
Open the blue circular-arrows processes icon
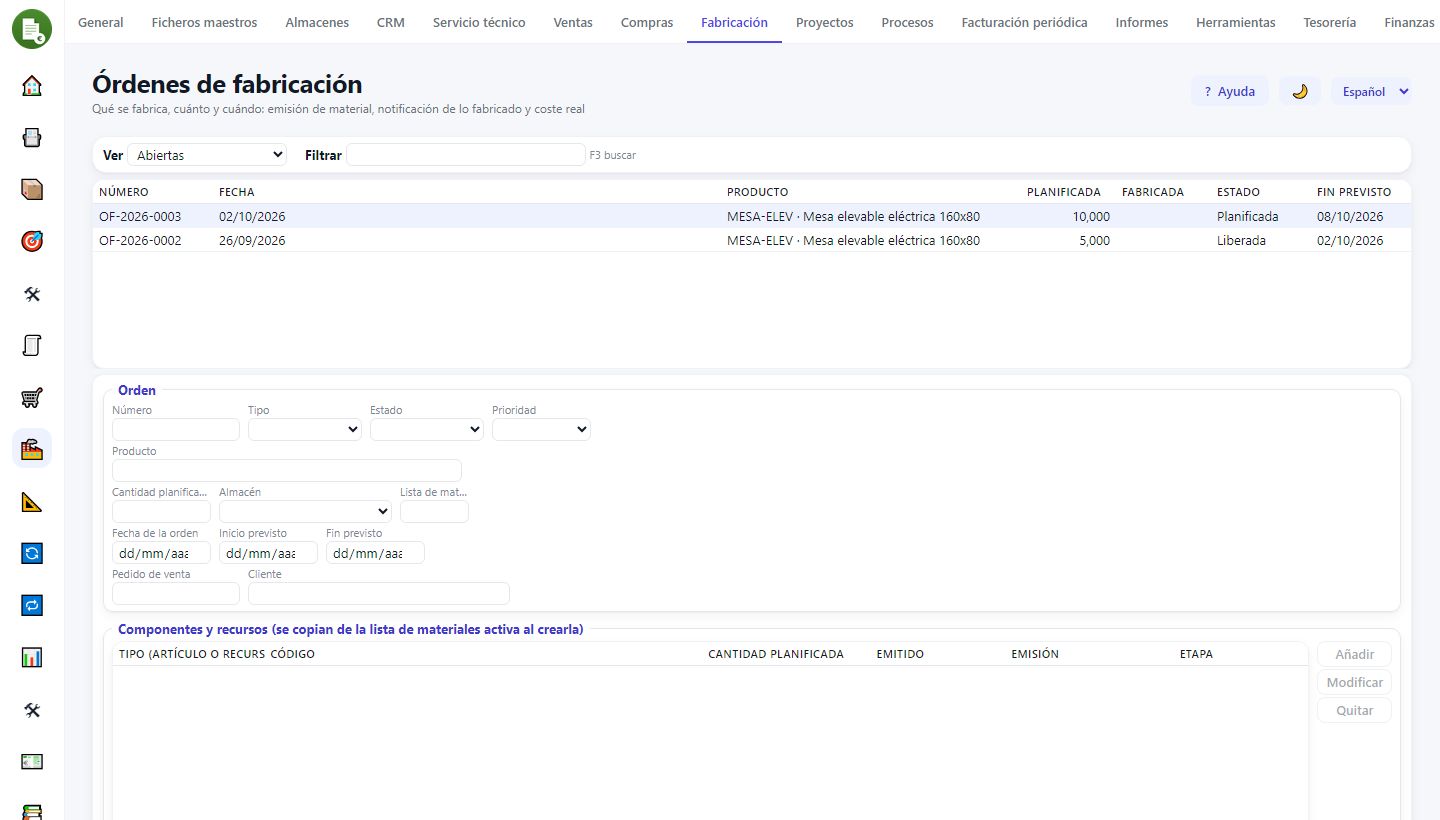[x=32, y=553]
